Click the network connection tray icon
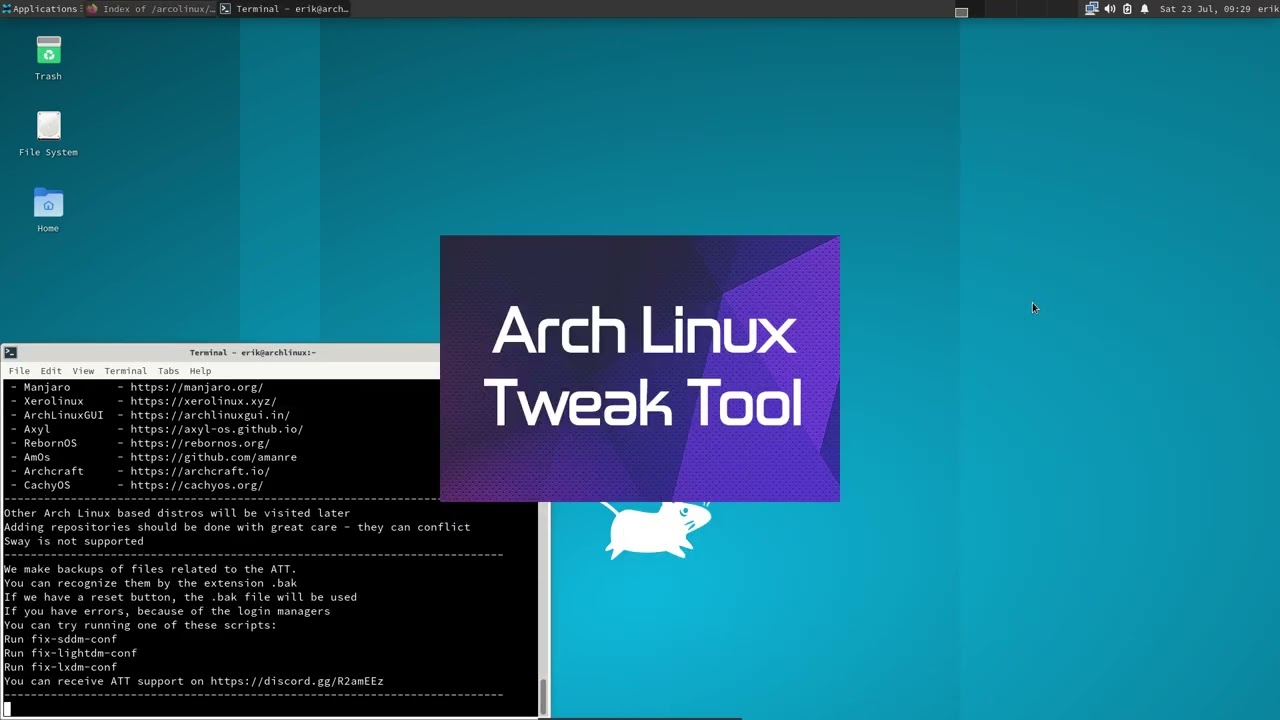The image size is (1280, 720). coord(1092,9)
